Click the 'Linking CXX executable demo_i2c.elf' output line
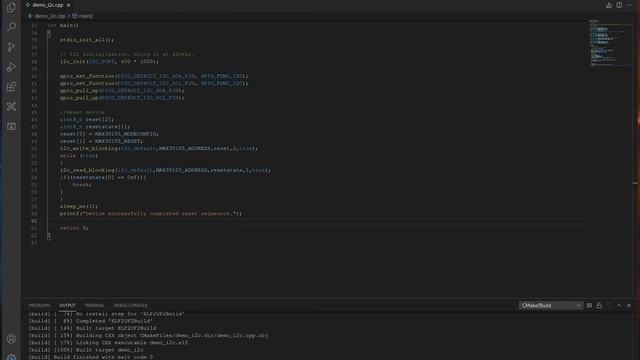Viewport: 640px width, 360px height. tap(108, 342)
